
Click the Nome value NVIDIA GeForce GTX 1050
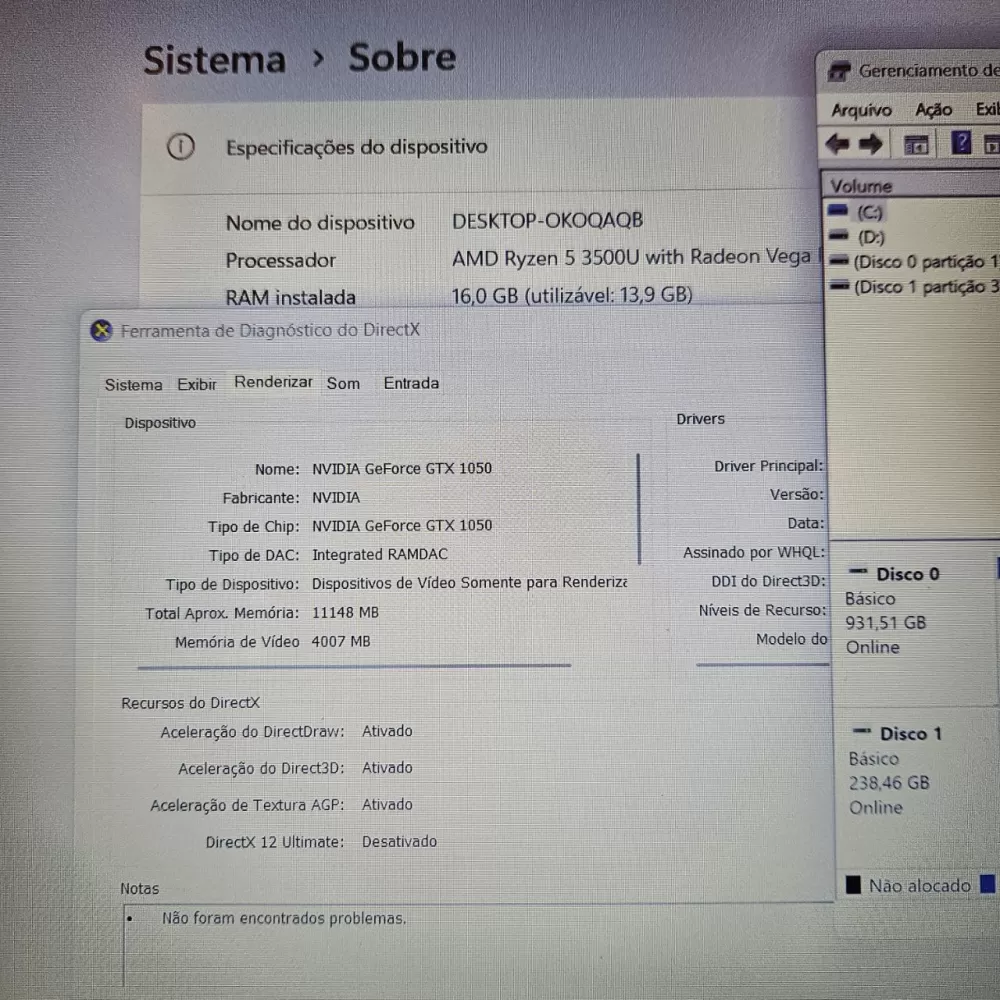[x=402, y=469]
